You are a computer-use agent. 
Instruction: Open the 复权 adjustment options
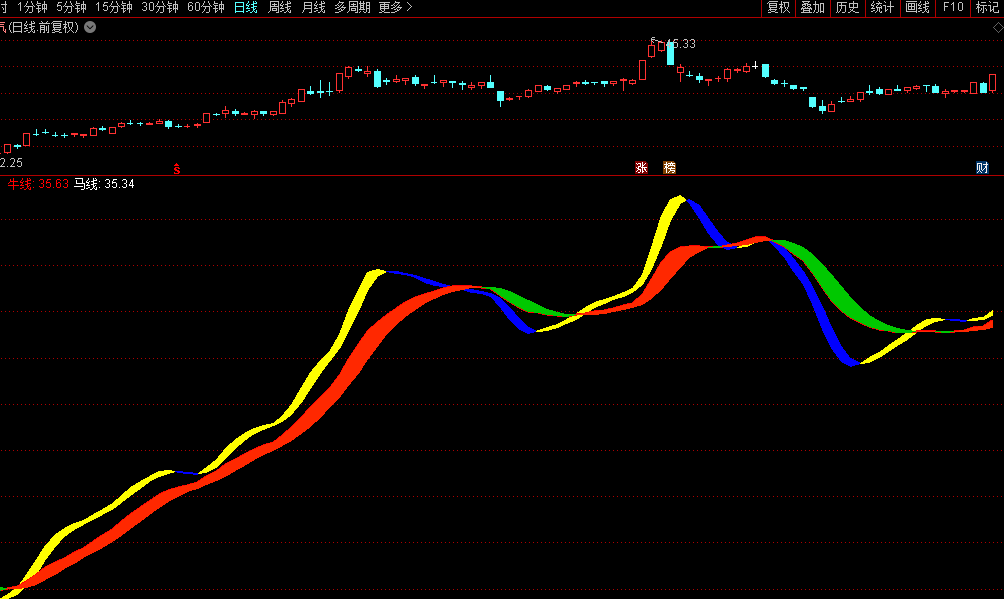pos(778,8)
